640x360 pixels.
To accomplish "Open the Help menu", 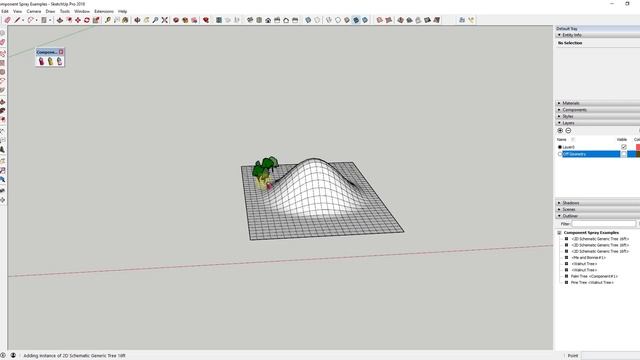I will pos(122,11).
